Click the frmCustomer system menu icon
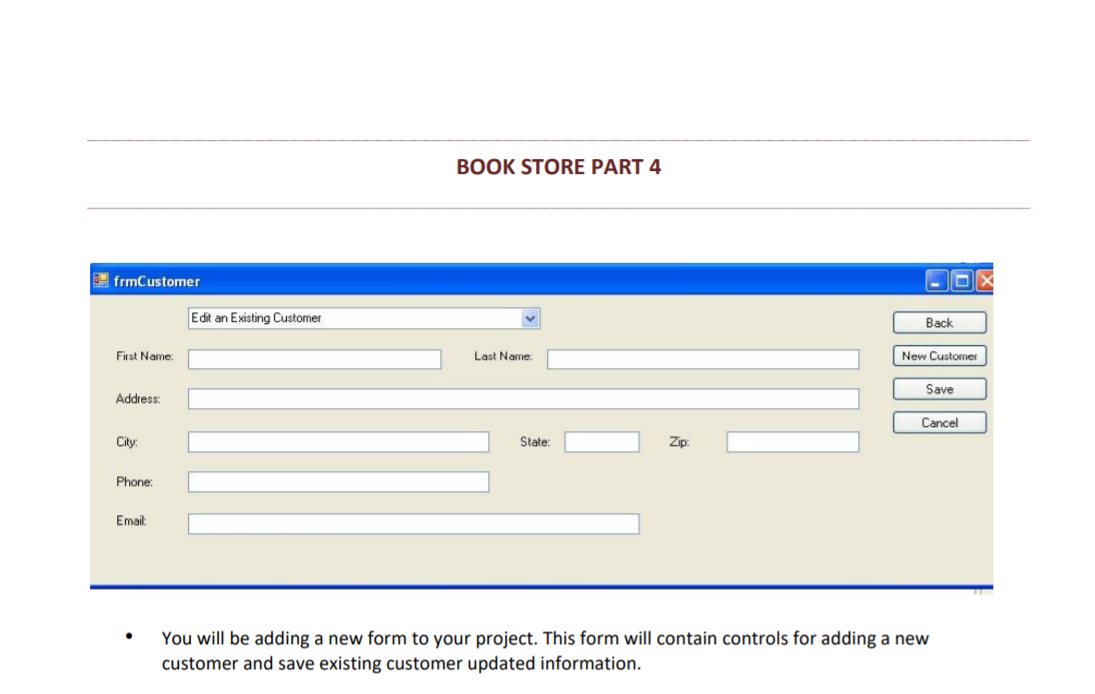1095x694 pixels. pos(99,281)
